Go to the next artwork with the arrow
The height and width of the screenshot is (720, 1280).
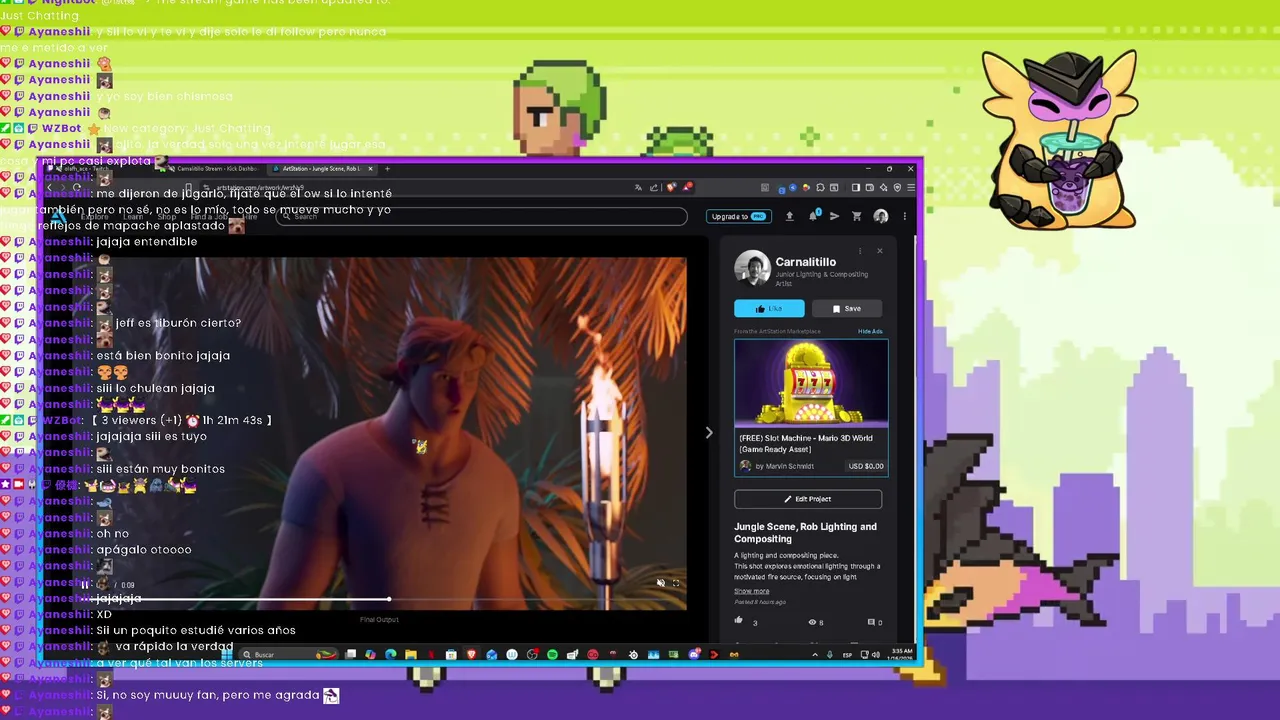[x=709, y=432]
